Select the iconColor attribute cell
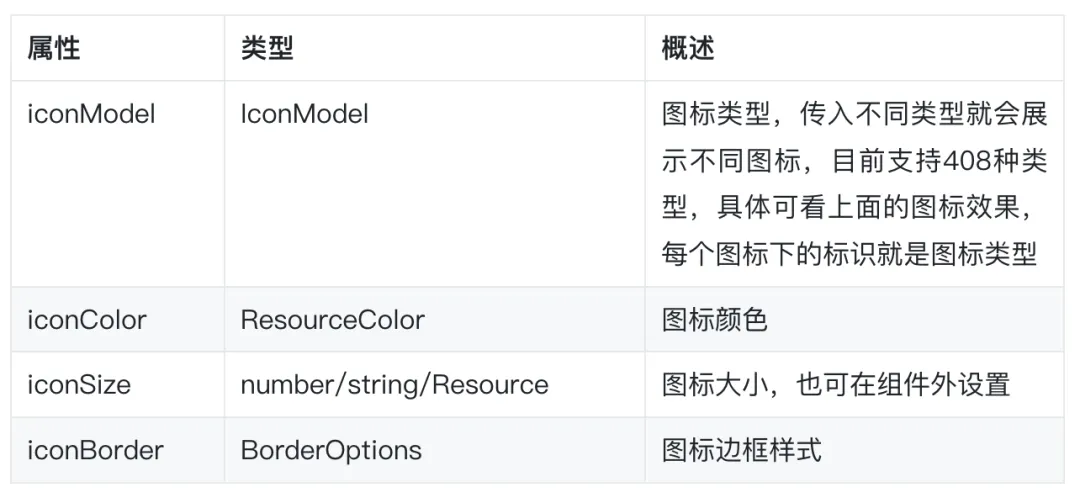 tap(87, 320)
